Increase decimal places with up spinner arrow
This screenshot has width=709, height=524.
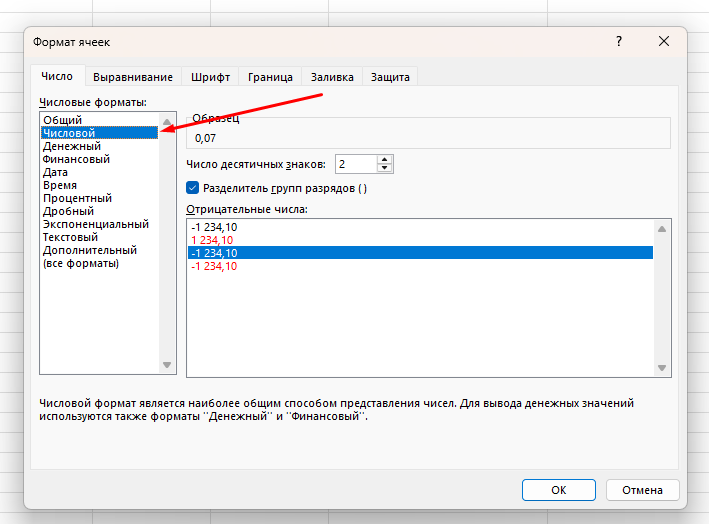[386, 159]
